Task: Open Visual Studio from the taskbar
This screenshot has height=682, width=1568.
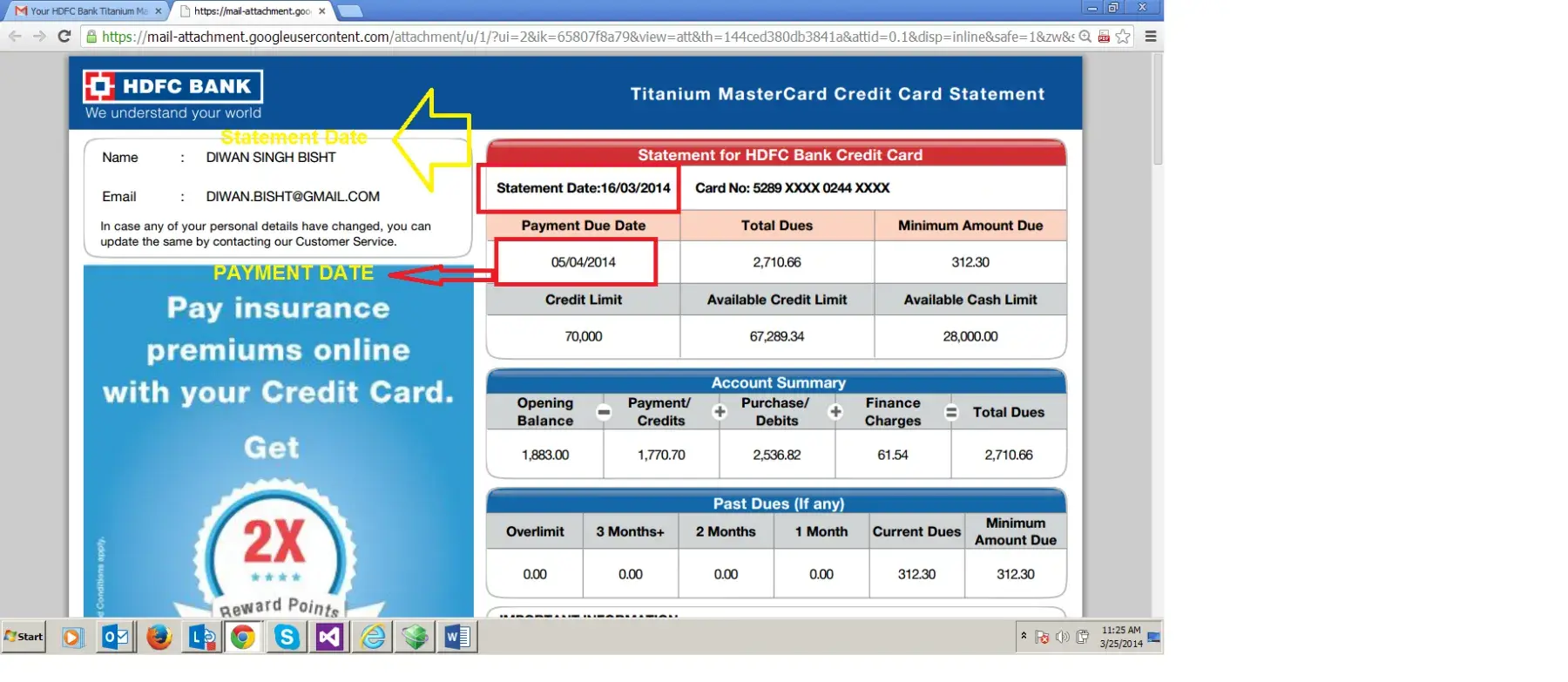Action: tap(329, 638)
